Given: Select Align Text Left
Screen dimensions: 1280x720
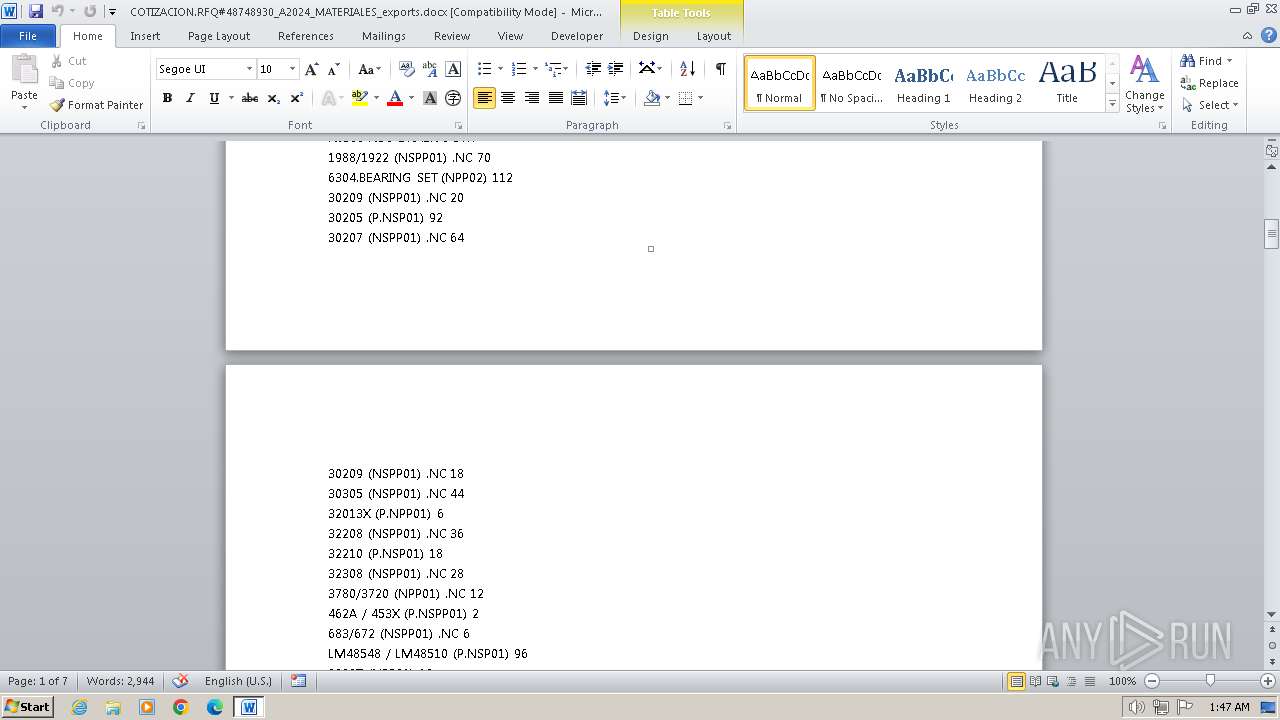Looking at the screenshot, I should (484, 98).
